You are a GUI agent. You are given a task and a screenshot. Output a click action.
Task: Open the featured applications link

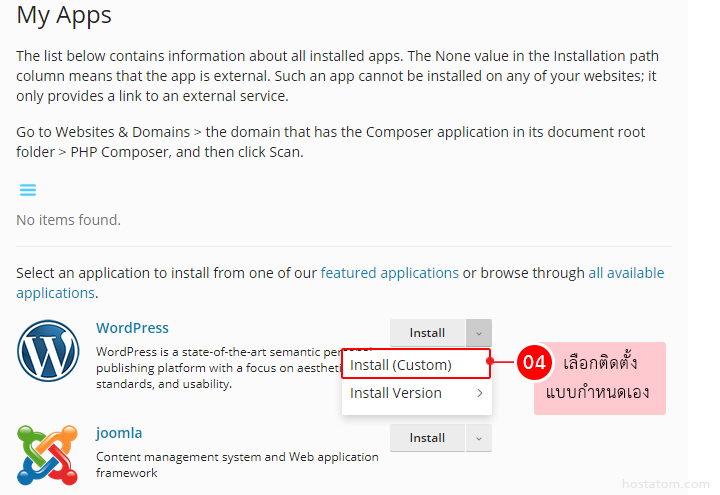389,273
